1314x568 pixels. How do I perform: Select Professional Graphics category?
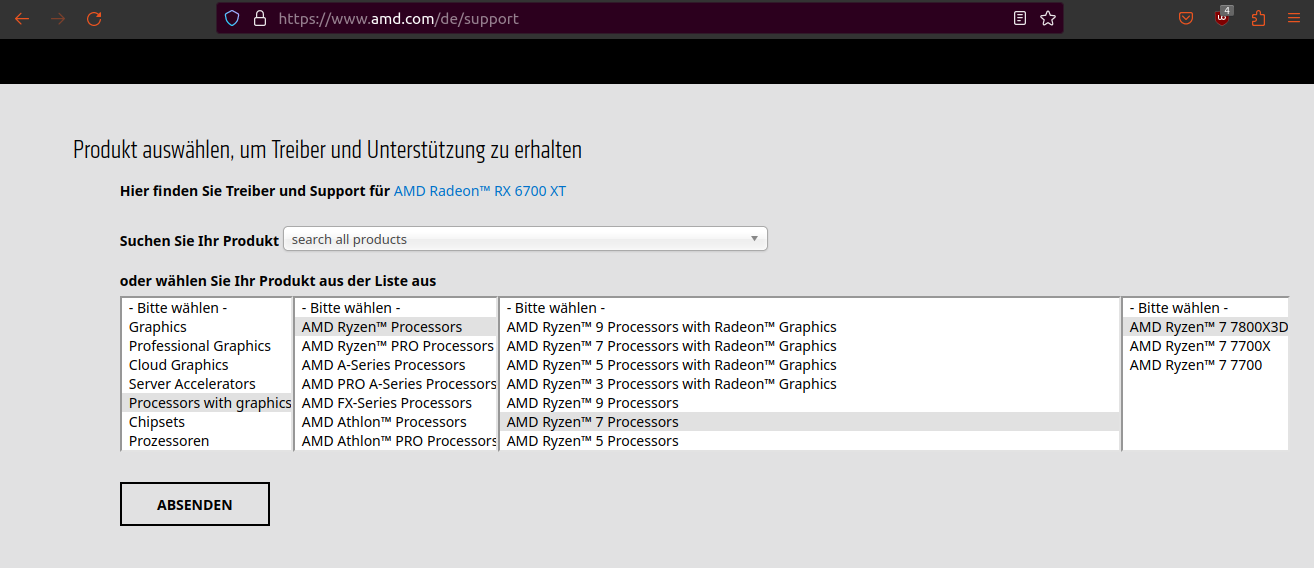click(207, 346)
